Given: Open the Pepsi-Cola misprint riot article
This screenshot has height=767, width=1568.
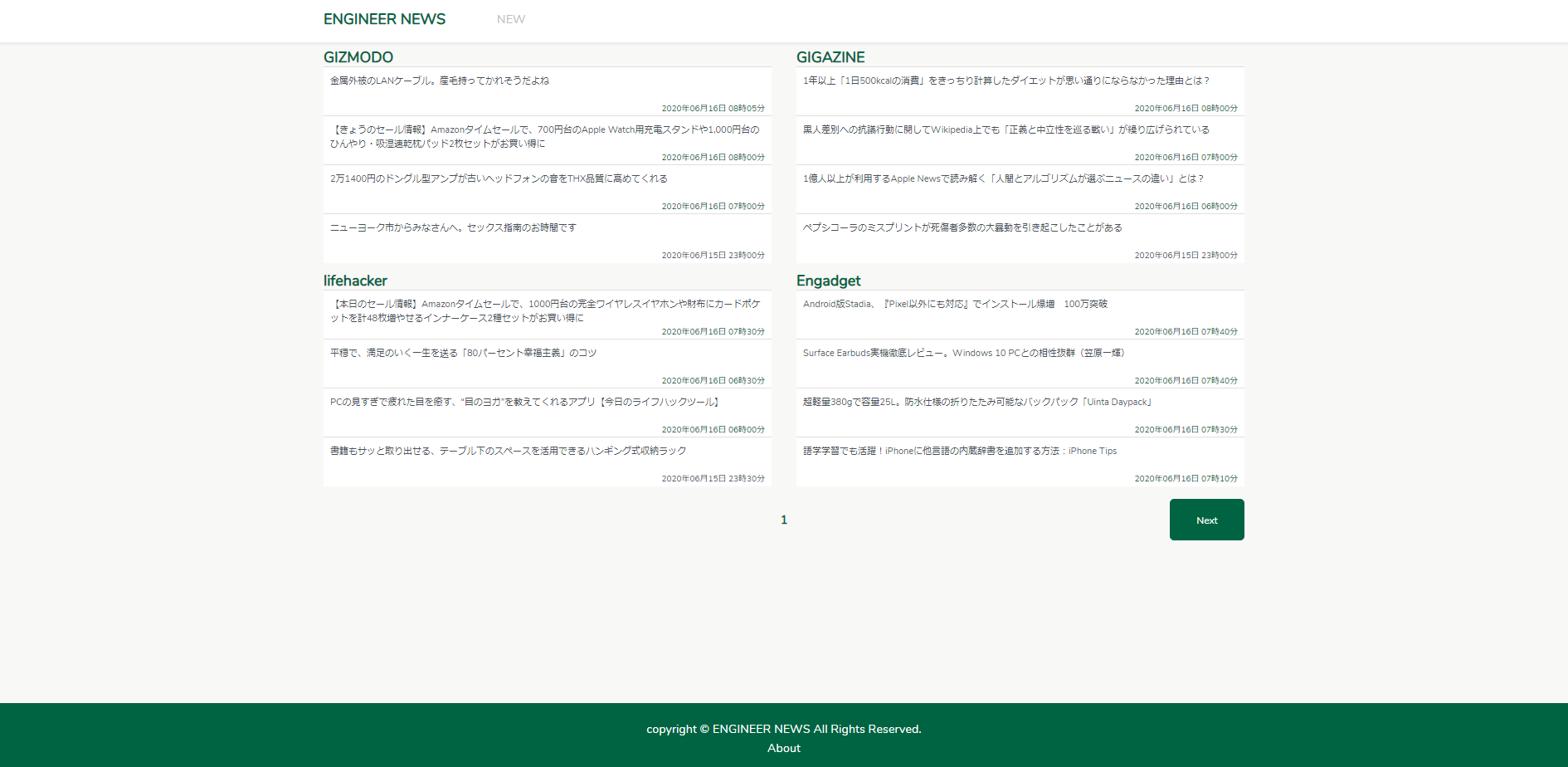Looking at the screenshot, I should [962, 227].
